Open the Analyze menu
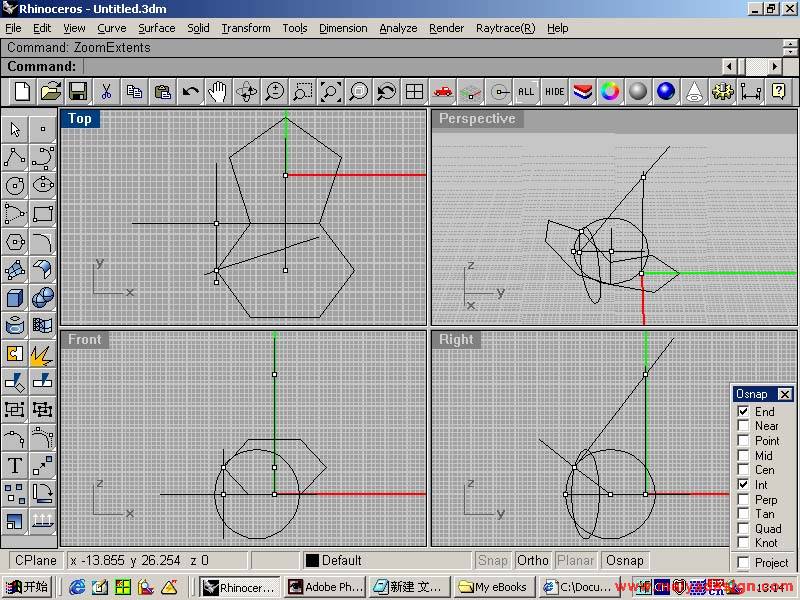 [x=397, y=28]
